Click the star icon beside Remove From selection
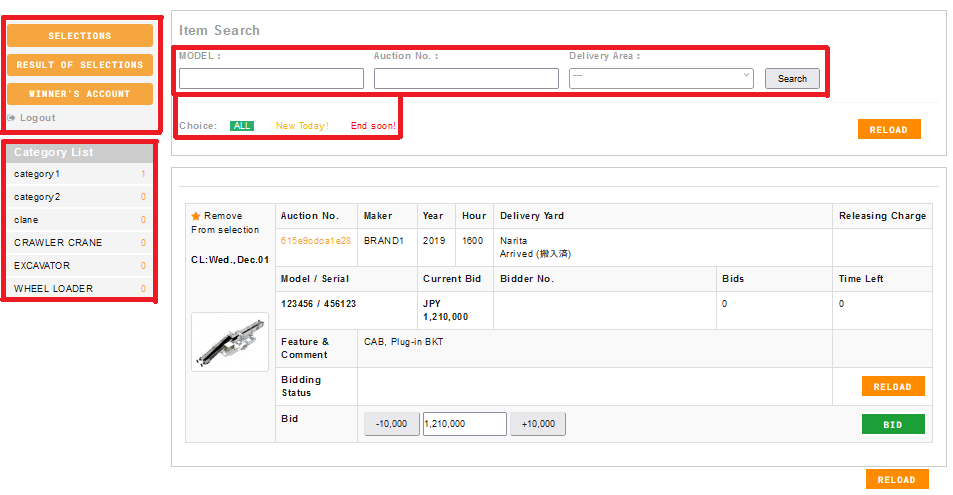This screenshot has width=953, height=495. 196,216
